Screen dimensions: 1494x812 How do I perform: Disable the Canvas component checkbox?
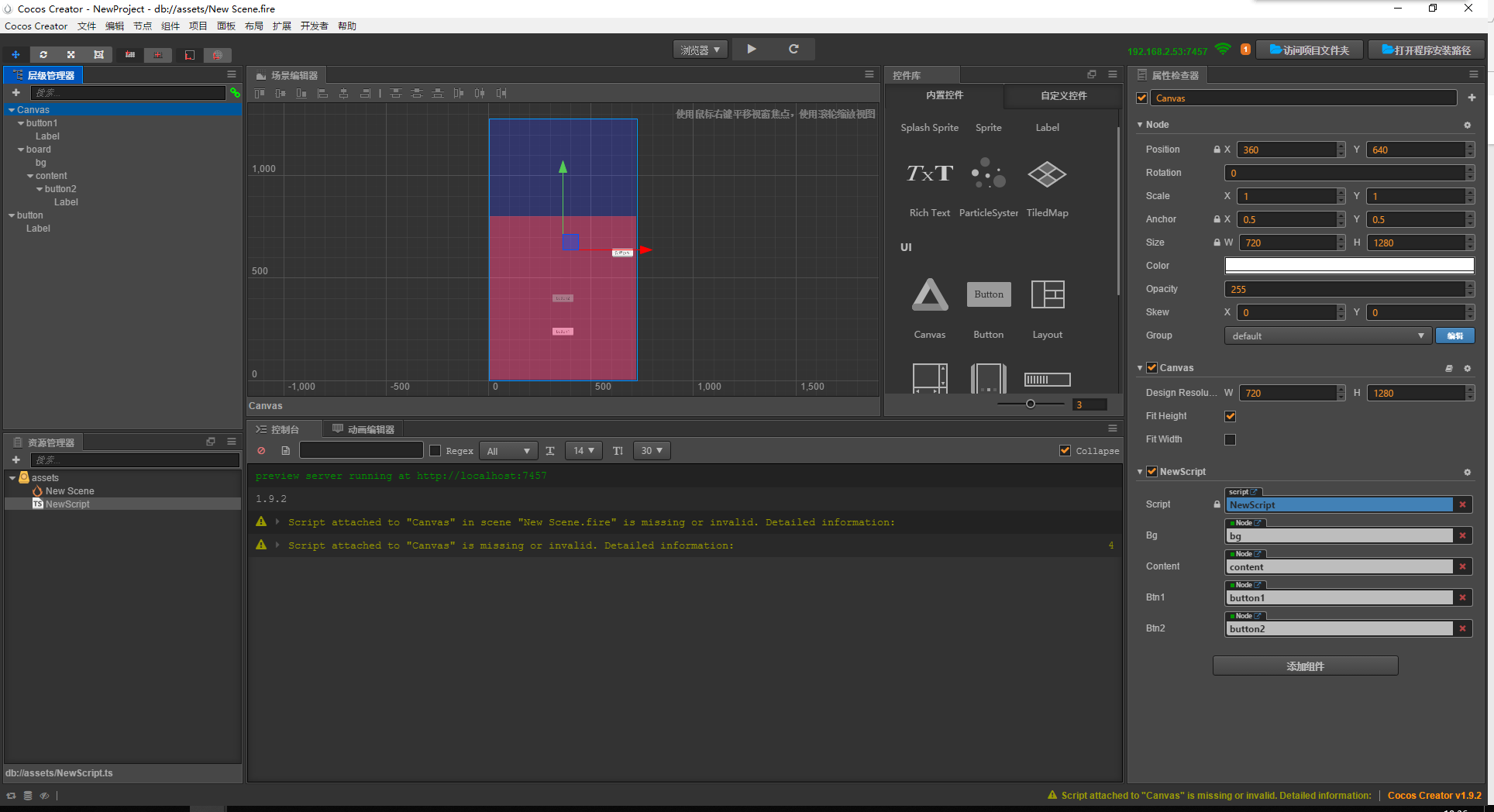tap(1152, 368)
